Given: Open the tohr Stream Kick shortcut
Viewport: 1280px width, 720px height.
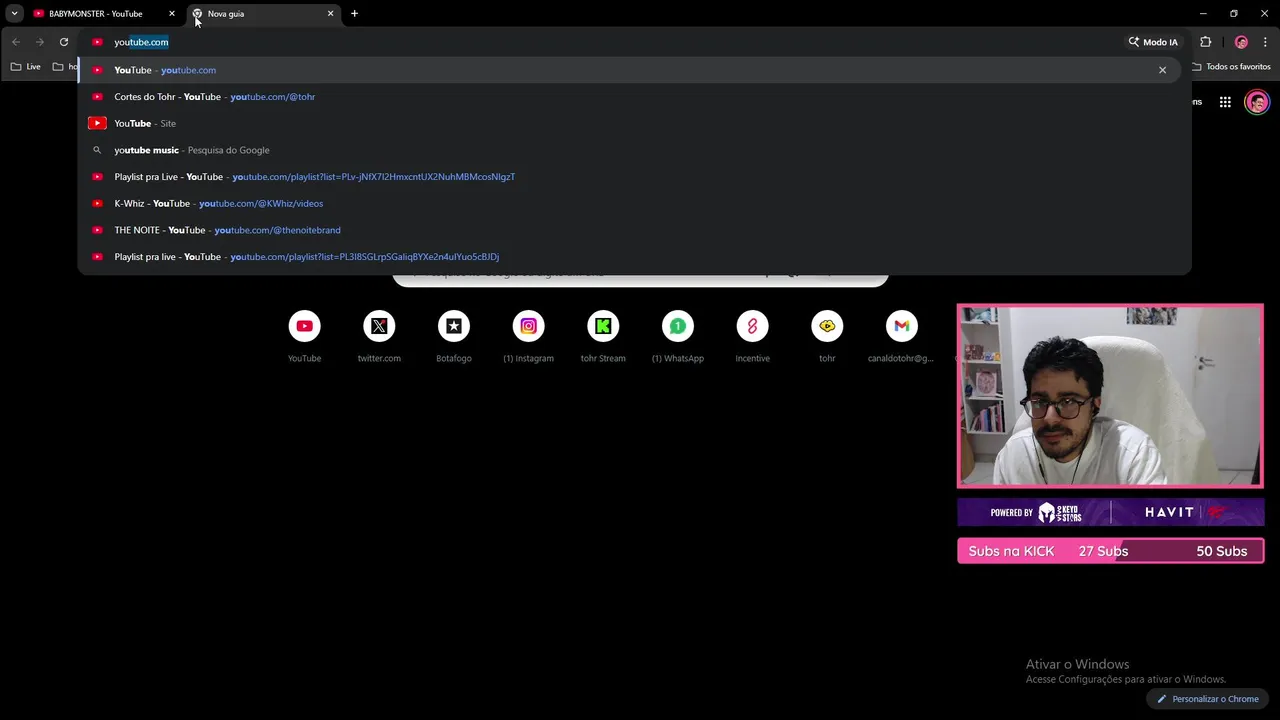Looking at the screenshot, I should pyautogui.click(x=603, y=336).
